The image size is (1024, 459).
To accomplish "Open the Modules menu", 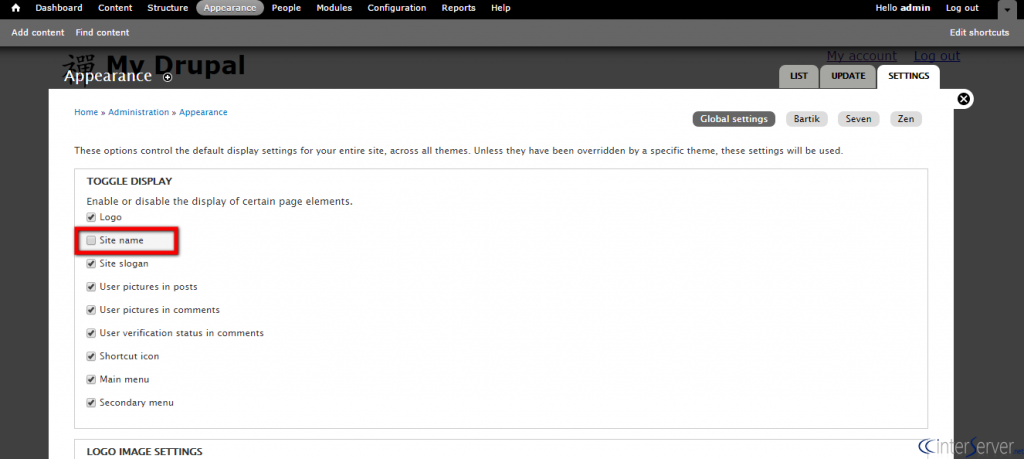I will [334, 8].
